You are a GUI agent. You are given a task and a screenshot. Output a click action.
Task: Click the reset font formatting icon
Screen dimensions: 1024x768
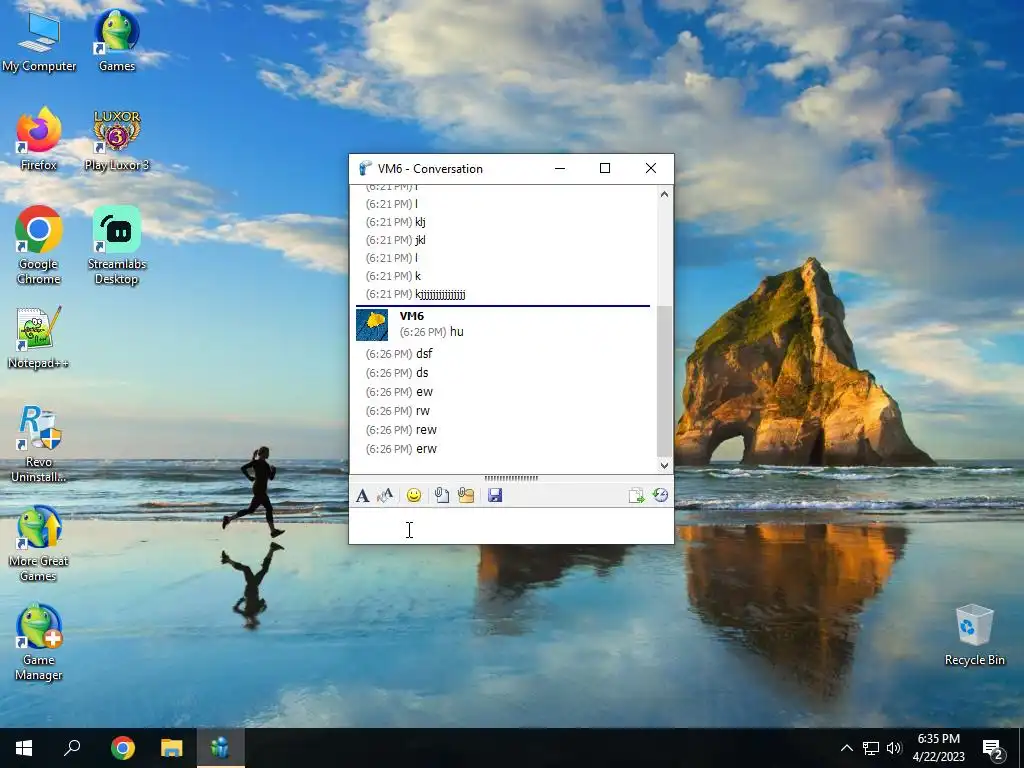(386, 496)
